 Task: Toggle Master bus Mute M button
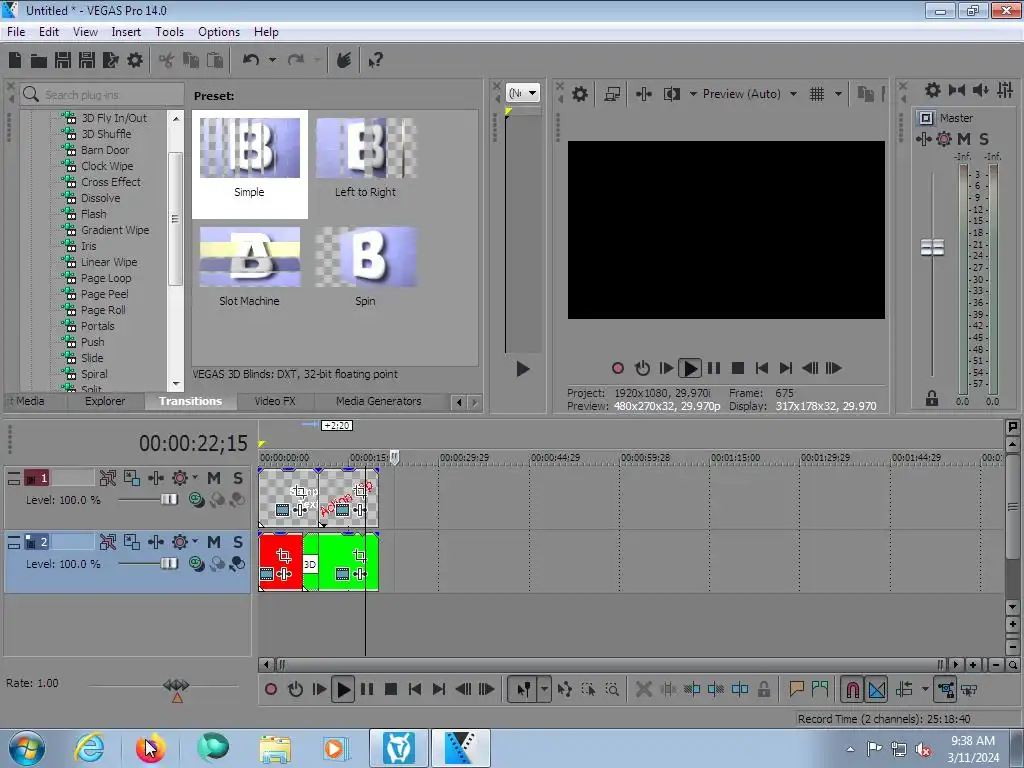(x=963, y=139)
